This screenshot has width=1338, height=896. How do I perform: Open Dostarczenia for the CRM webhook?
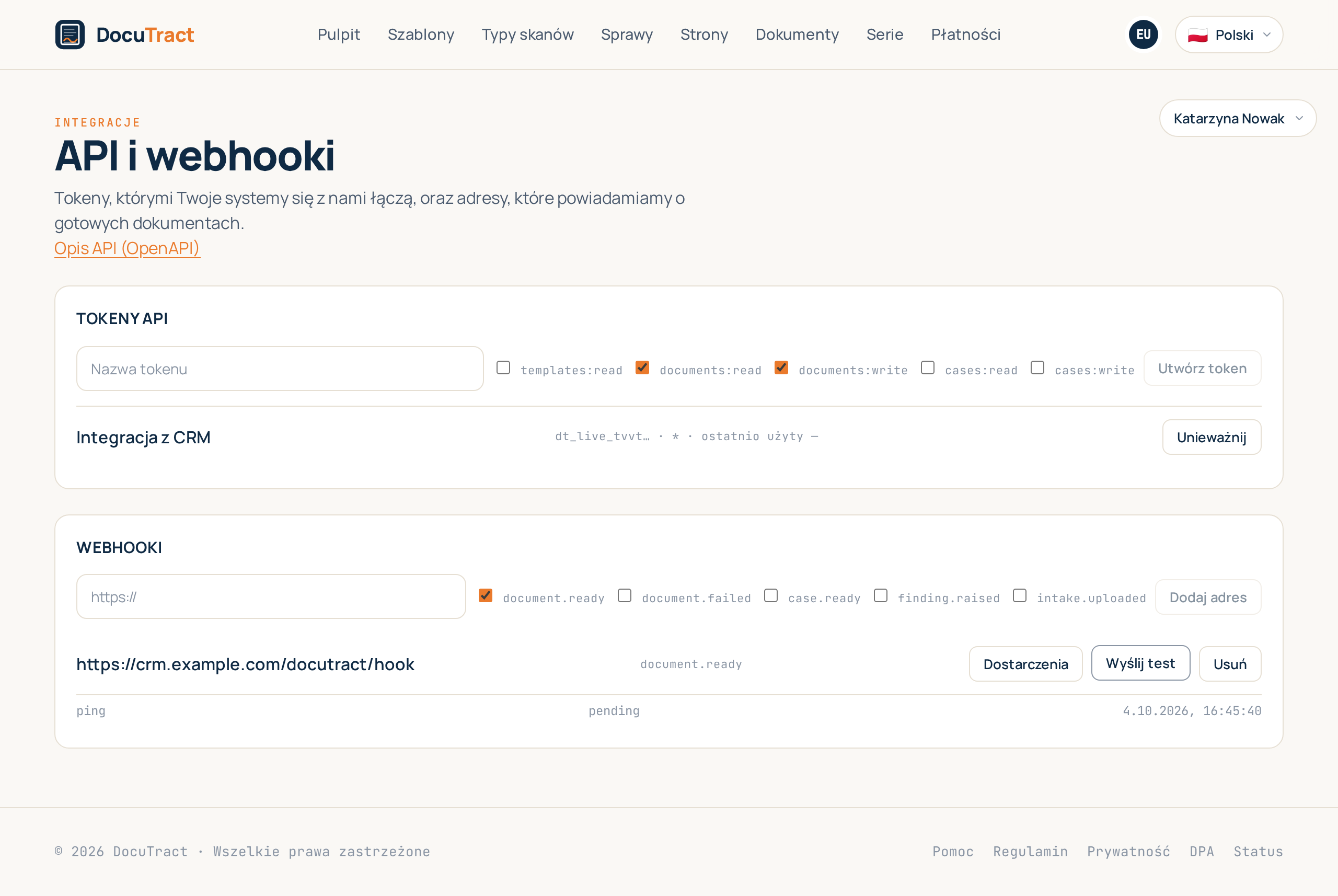click(x=1025, y=664)
